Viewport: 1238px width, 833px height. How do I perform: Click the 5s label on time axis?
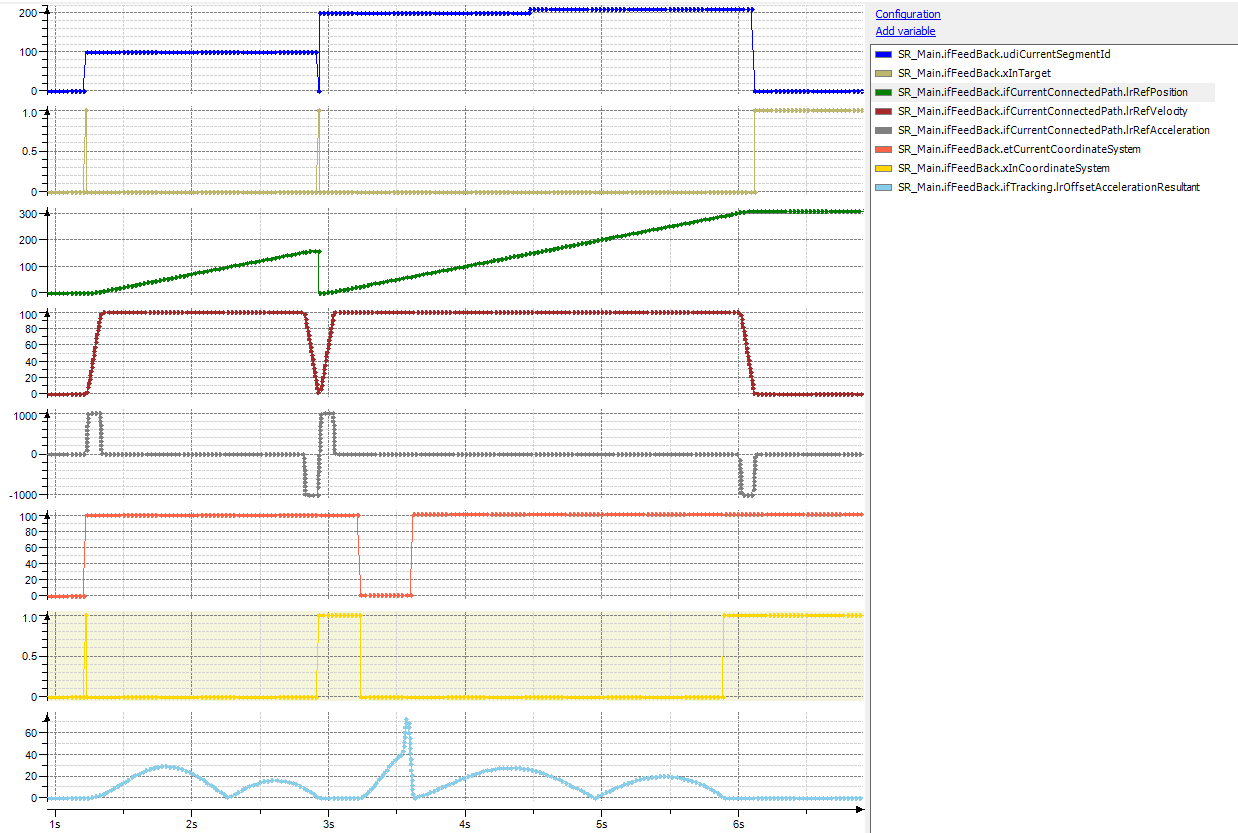click(601, 823)
